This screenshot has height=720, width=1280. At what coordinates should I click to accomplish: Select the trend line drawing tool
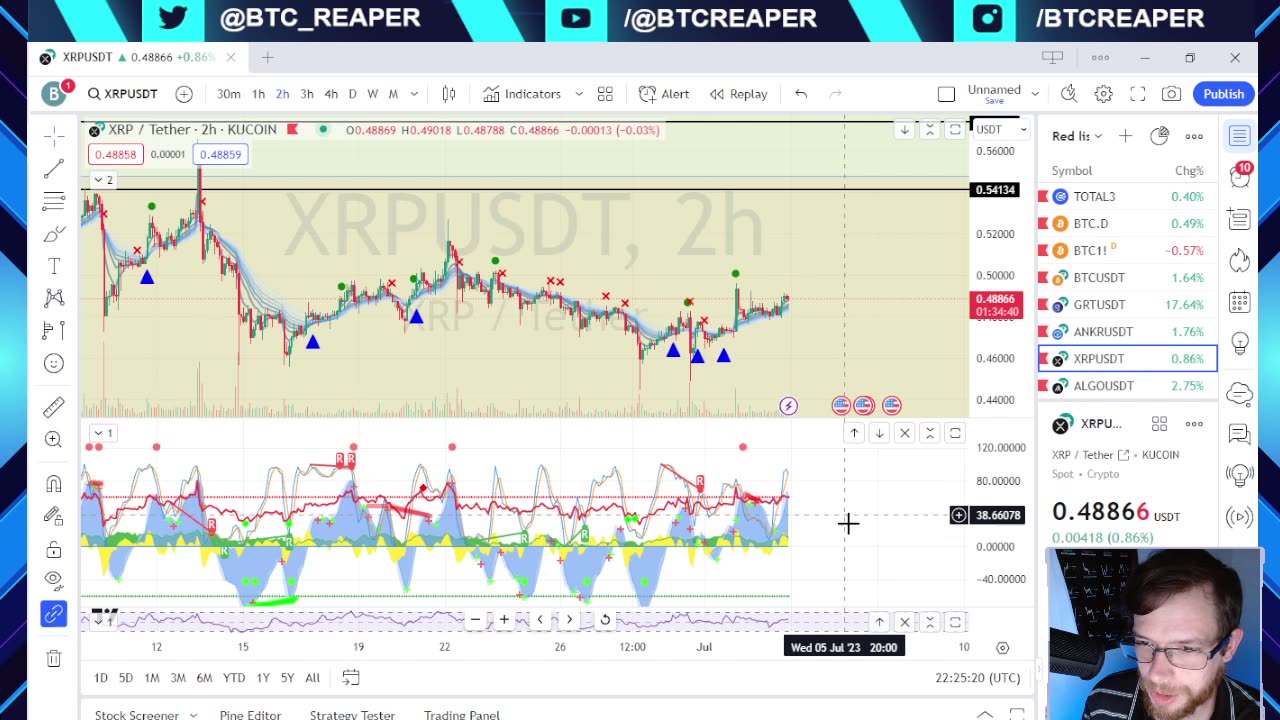pos(54,169)
